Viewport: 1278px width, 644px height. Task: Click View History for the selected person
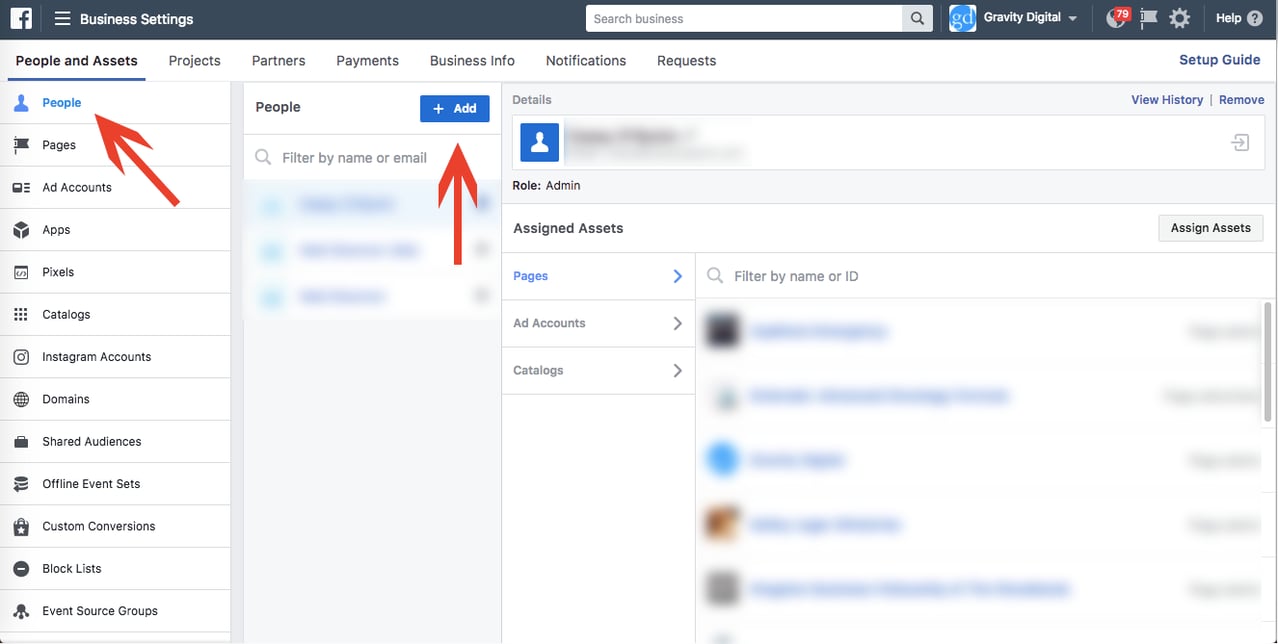[1167, 99]
